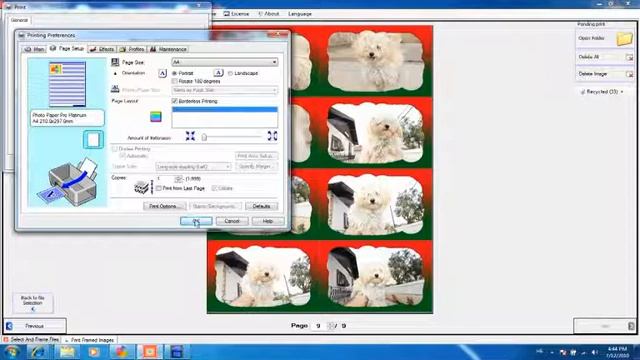Restore settings with the Defaults button

(262, 206)
